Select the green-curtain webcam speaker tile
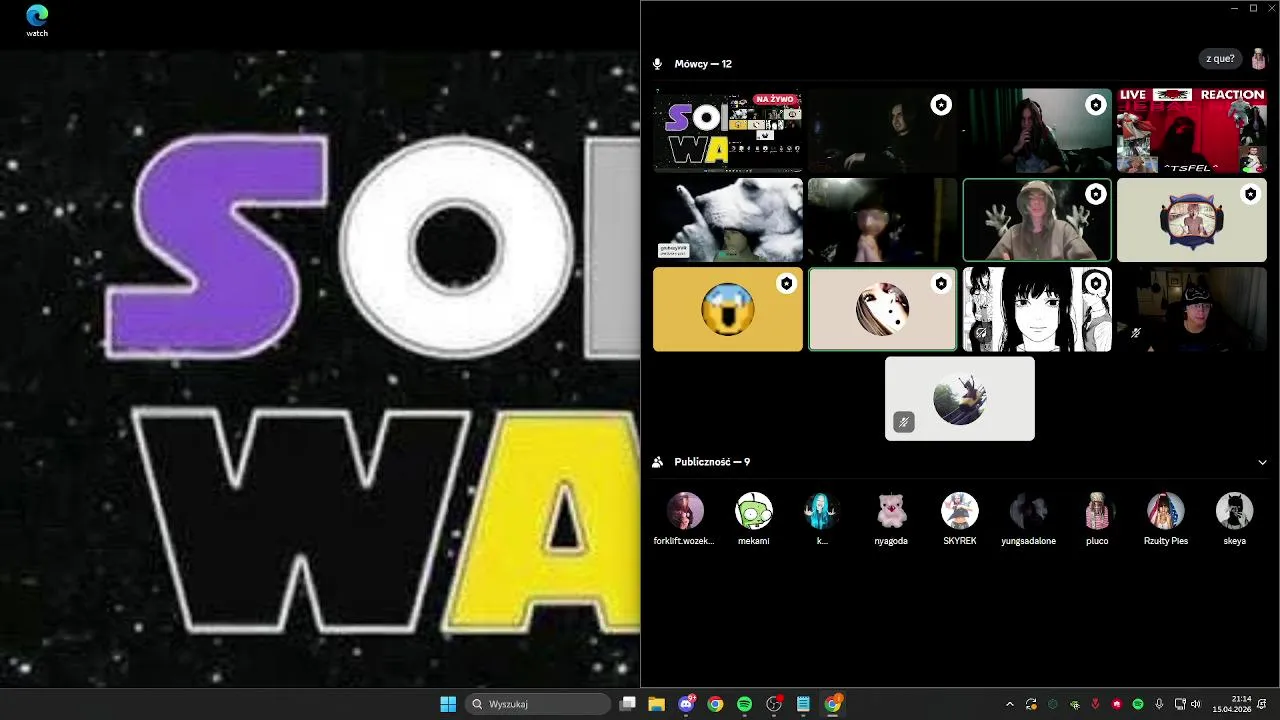The height and width of the screenshot is (720, 1280). pyautogui.click(x=1037, y=131)
